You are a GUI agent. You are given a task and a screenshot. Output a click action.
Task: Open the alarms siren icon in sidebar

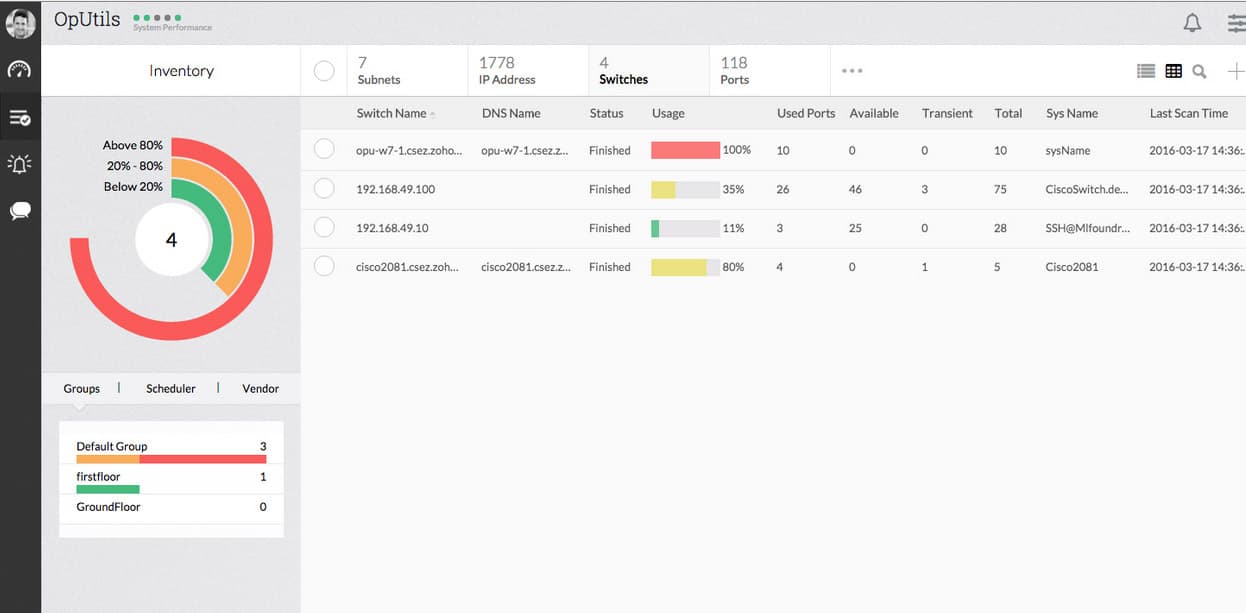(x=19, y=164)
